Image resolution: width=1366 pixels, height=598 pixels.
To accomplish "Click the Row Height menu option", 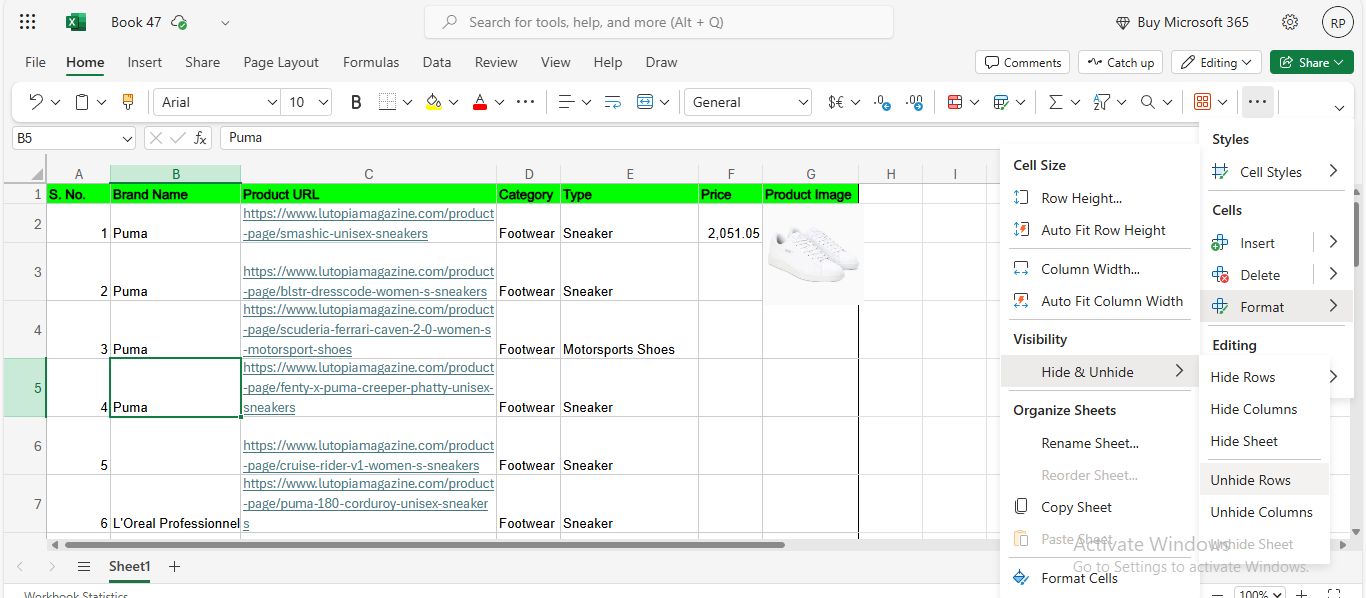I will [1081, 198].
